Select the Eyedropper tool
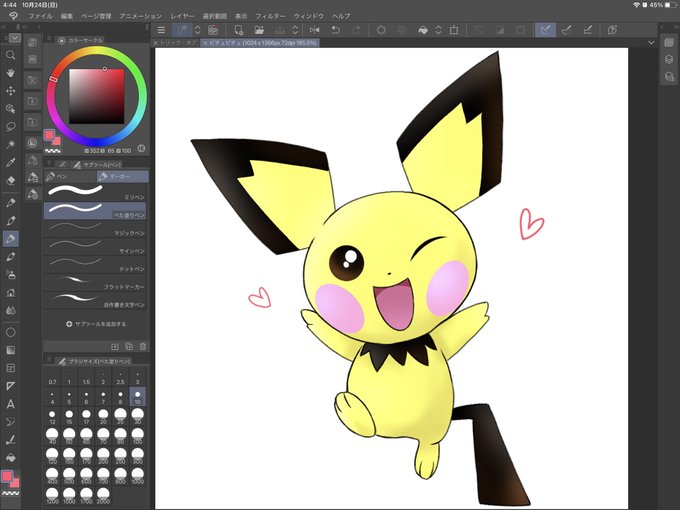Image resolution: width=680 pixels, height=510 pixels. 10,162
